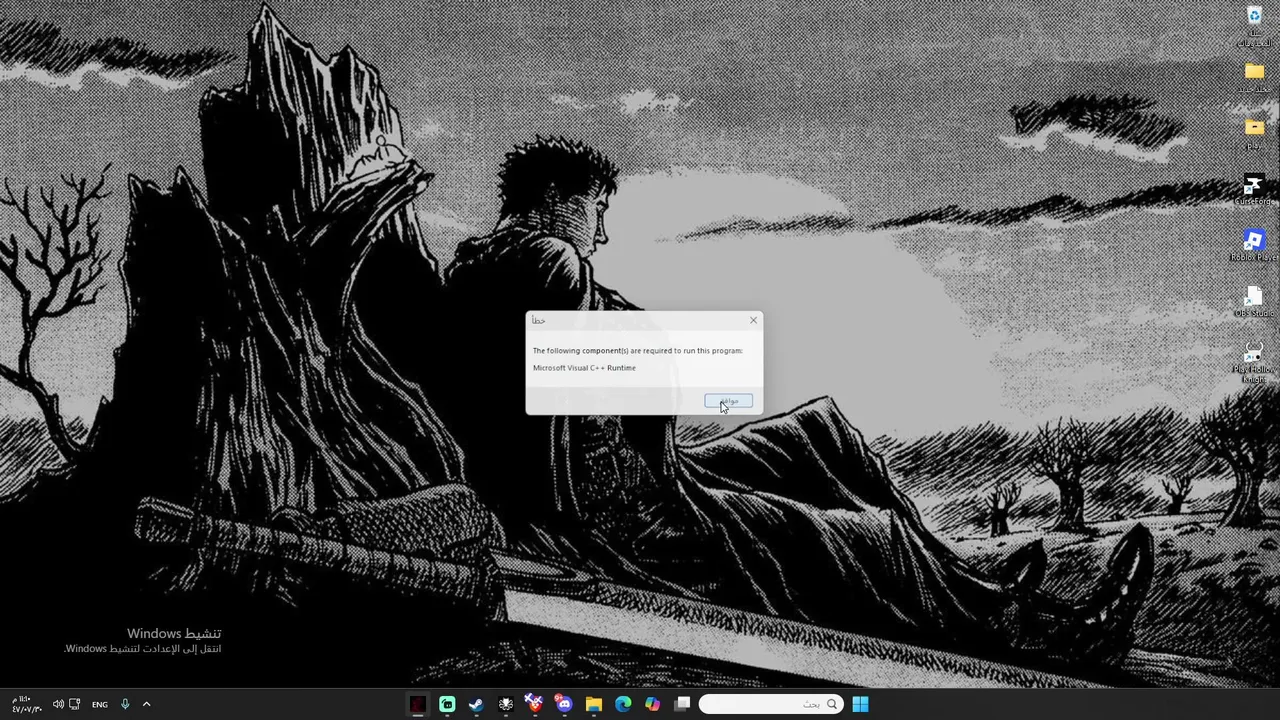Image resolution: width=1280 pixels, height=720 pixels.
Task: Open Task View in the taskbar
Action: [682, 704]
